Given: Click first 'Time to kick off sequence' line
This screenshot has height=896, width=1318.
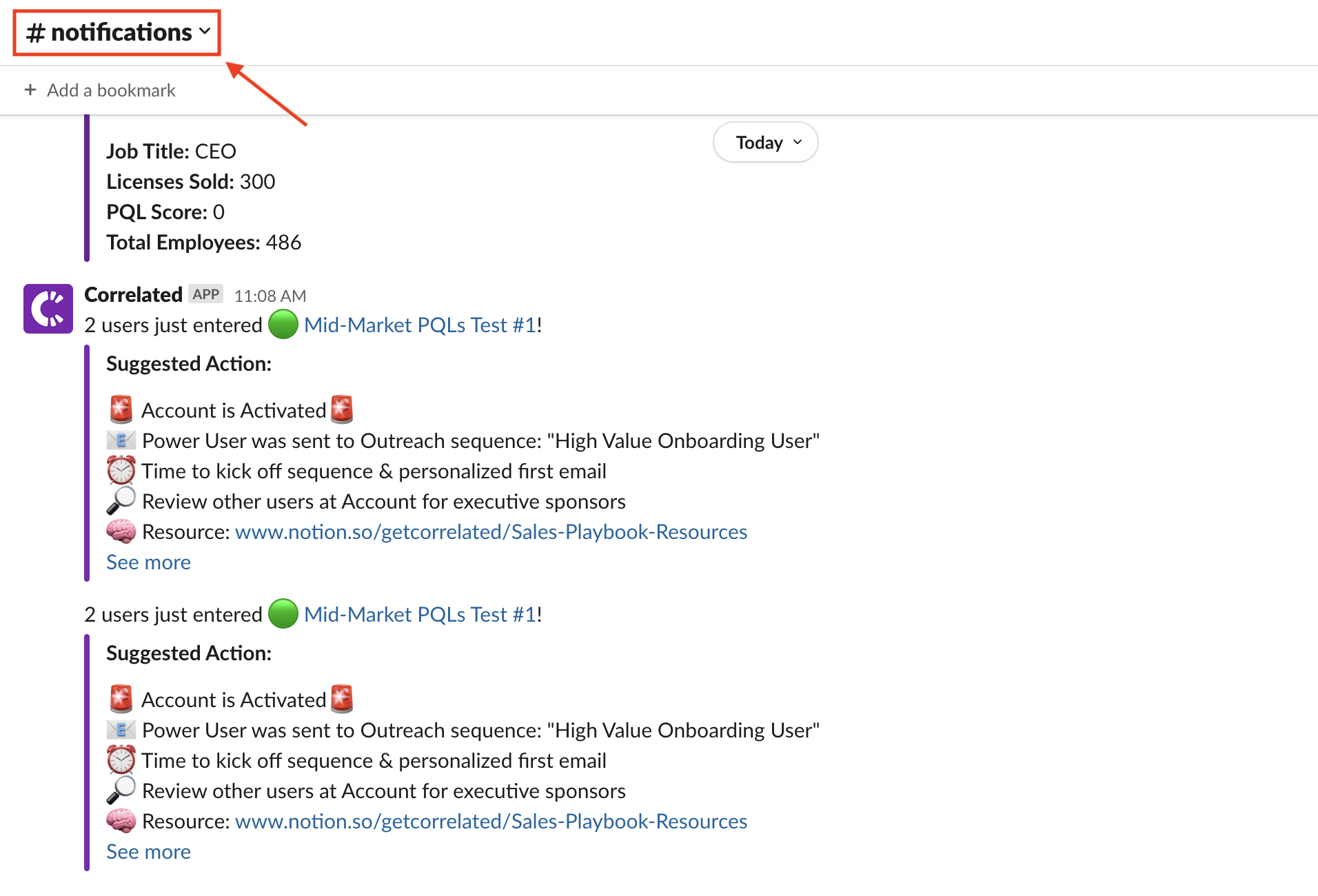Looking at the screenshot, I should 374,471.
